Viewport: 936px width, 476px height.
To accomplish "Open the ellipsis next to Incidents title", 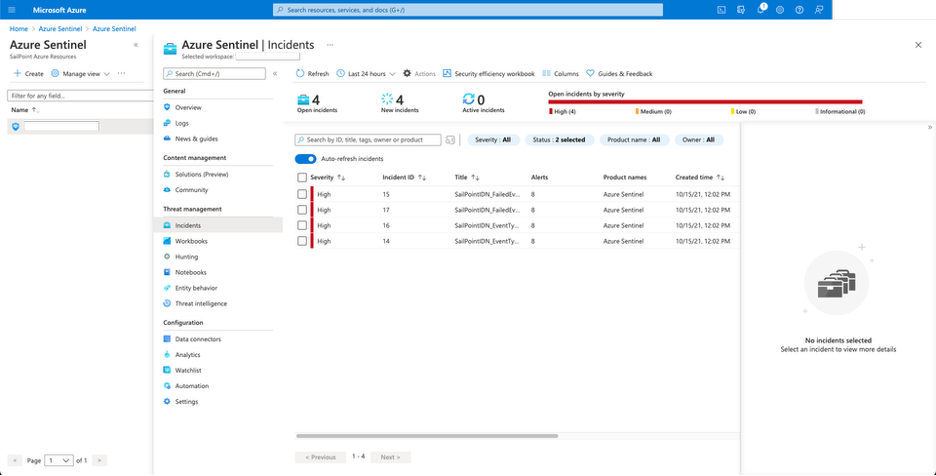I will coord(330,45).
